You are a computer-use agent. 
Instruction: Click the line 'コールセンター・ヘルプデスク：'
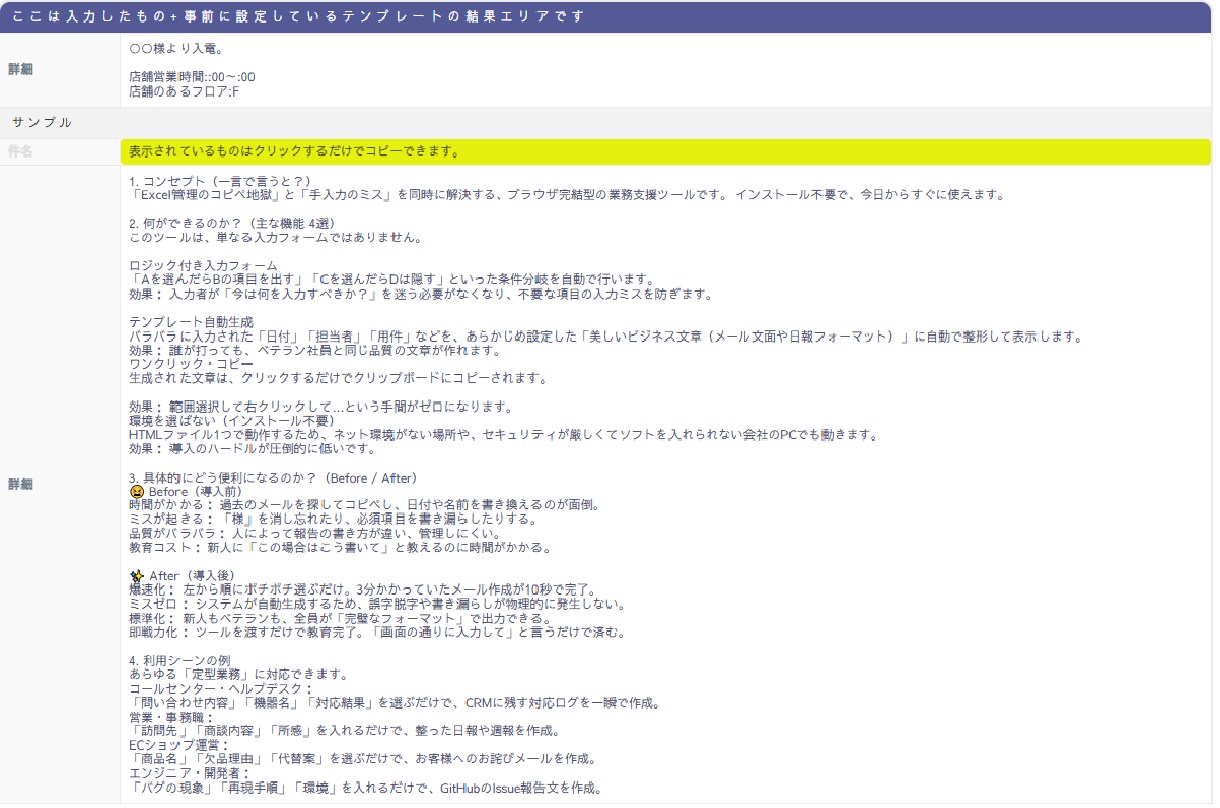pos(221,689)
